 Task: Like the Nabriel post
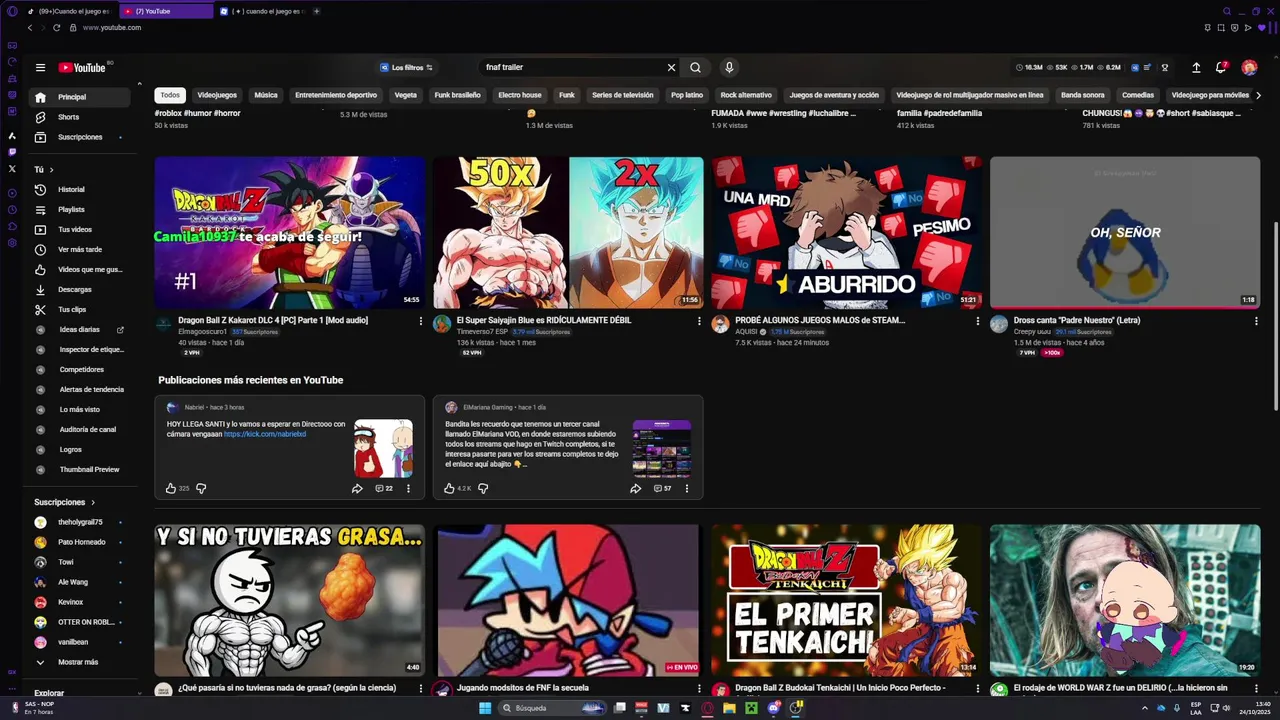point(171,489)
